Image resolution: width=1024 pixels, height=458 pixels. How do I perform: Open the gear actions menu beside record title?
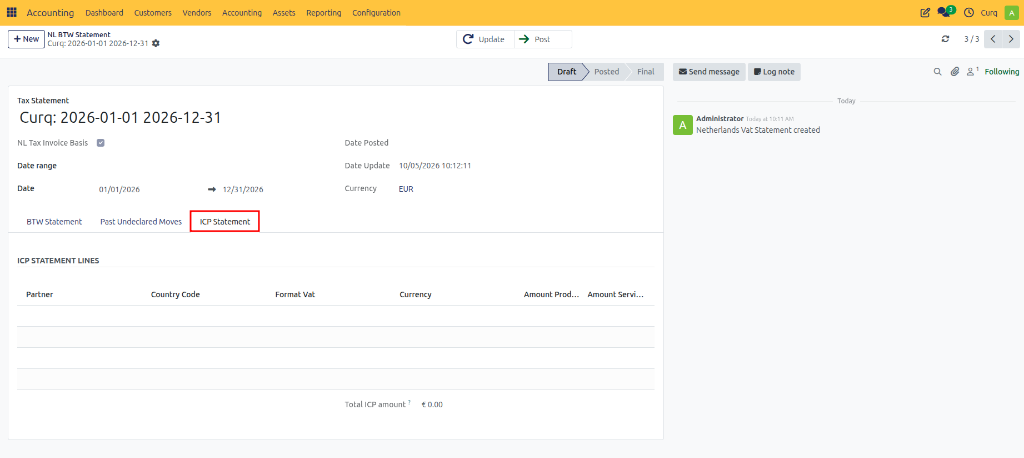pyautogui.click(x=155, y=43)
